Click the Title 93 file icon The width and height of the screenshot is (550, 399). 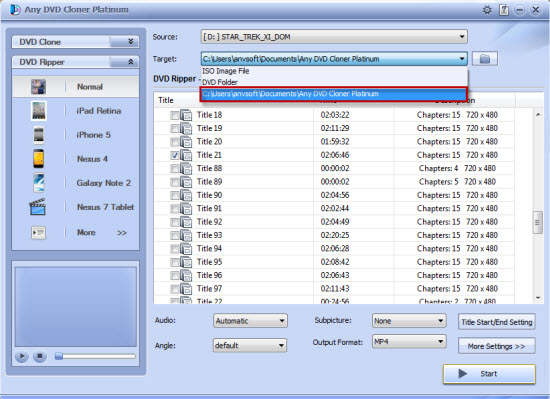186,235
